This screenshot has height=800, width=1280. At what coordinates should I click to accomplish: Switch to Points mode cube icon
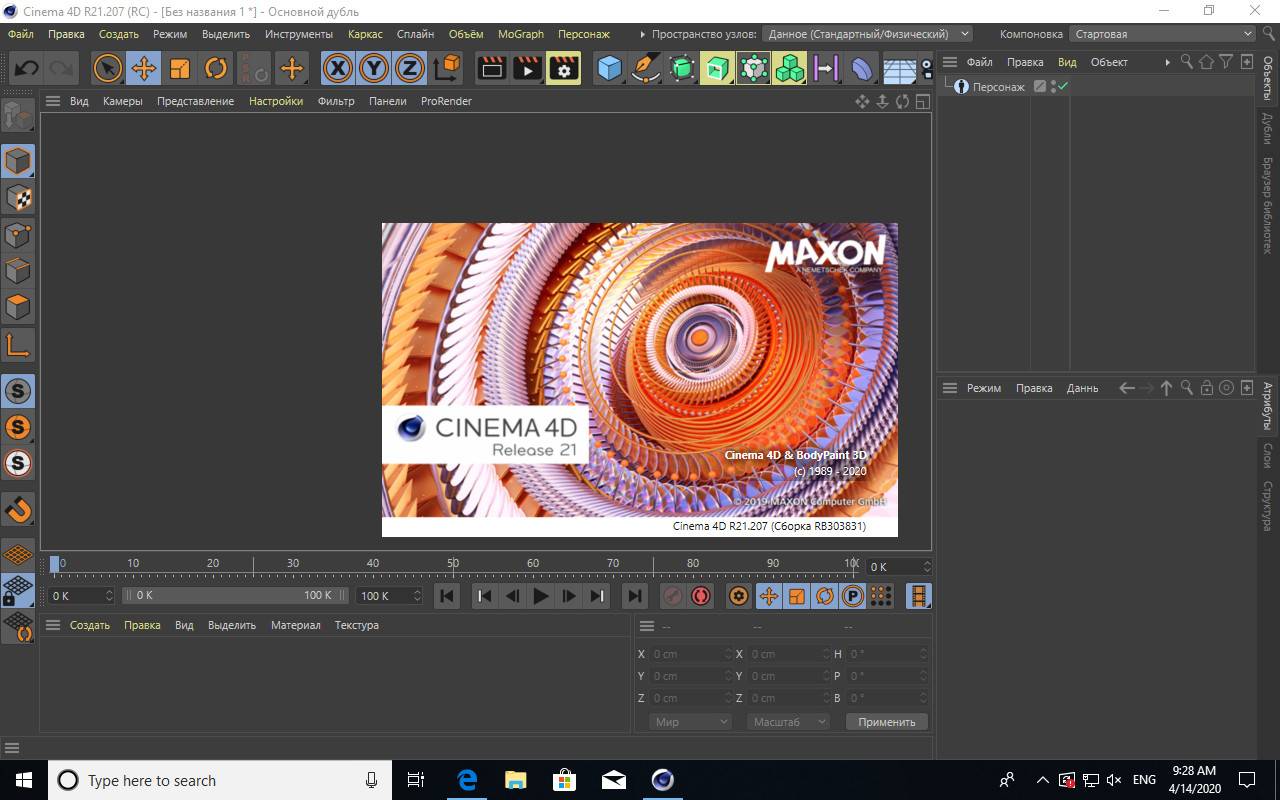[x=18, y=234]
